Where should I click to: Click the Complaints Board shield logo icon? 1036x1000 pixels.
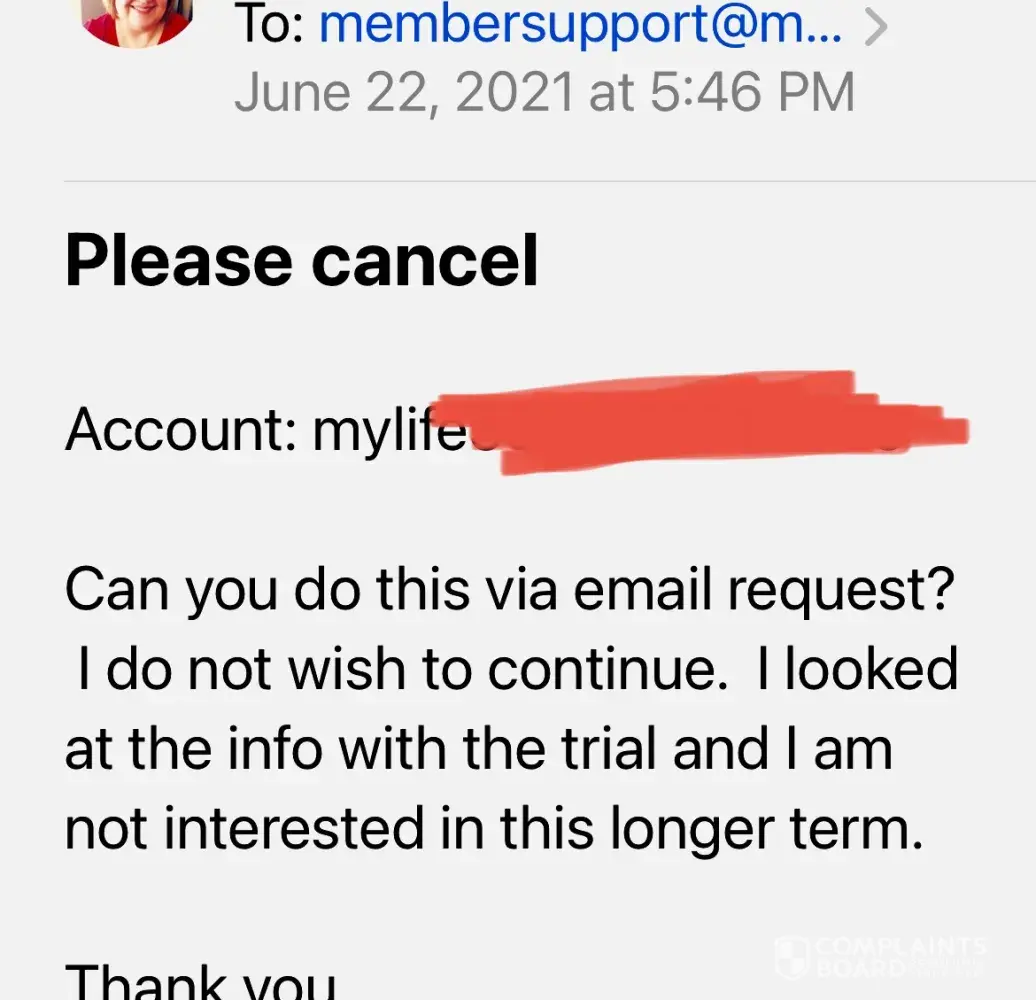click(x=792, y=956)
